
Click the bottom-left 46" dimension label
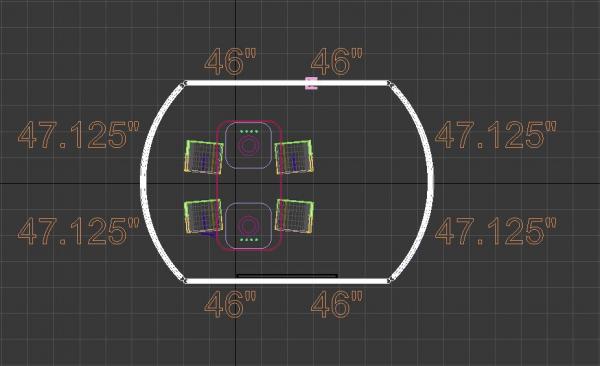pos(230,304)
